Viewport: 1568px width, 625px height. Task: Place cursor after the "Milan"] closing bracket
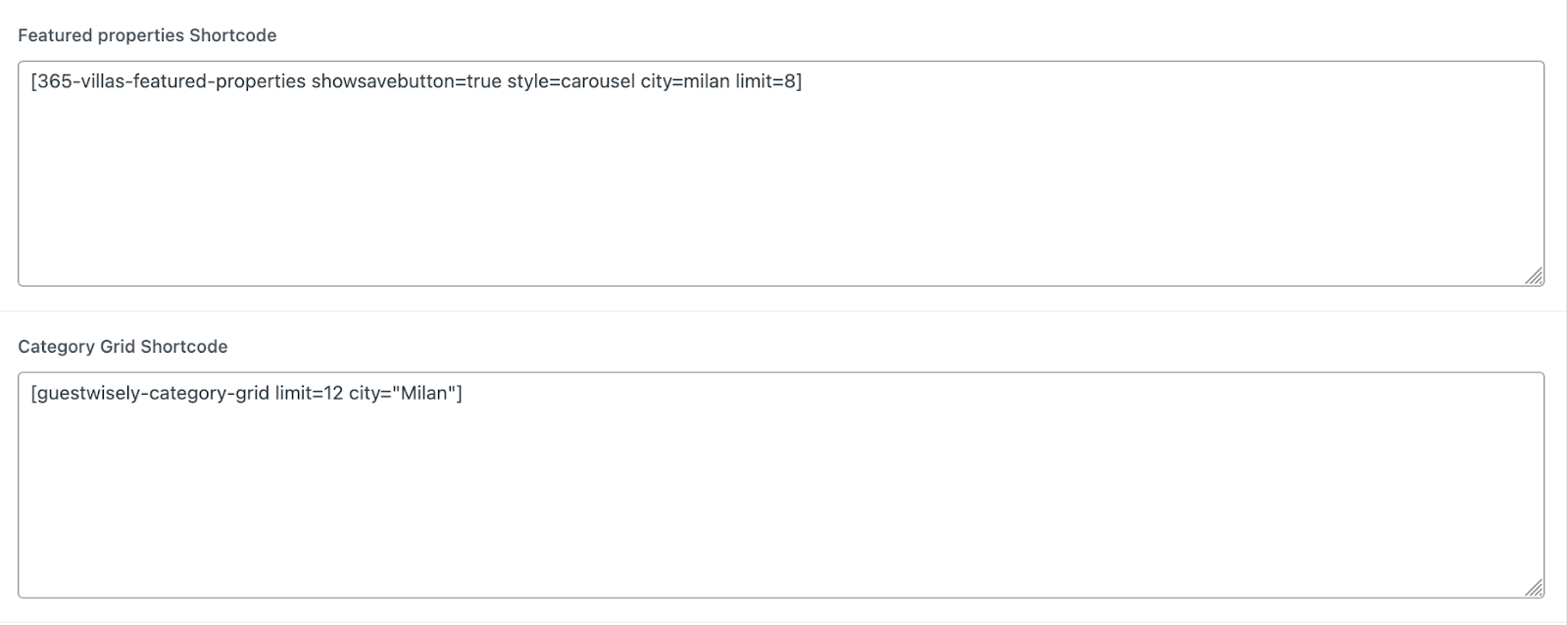point(463,393)
